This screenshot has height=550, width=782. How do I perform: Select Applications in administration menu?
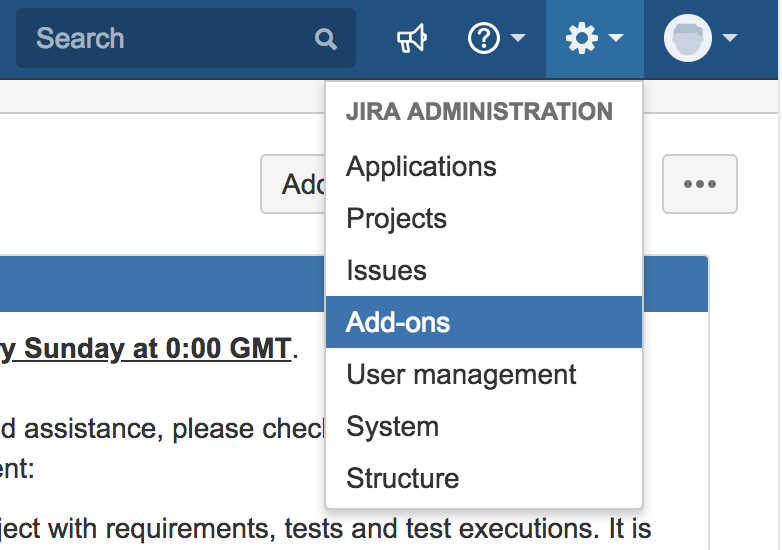tap(483, 166)
